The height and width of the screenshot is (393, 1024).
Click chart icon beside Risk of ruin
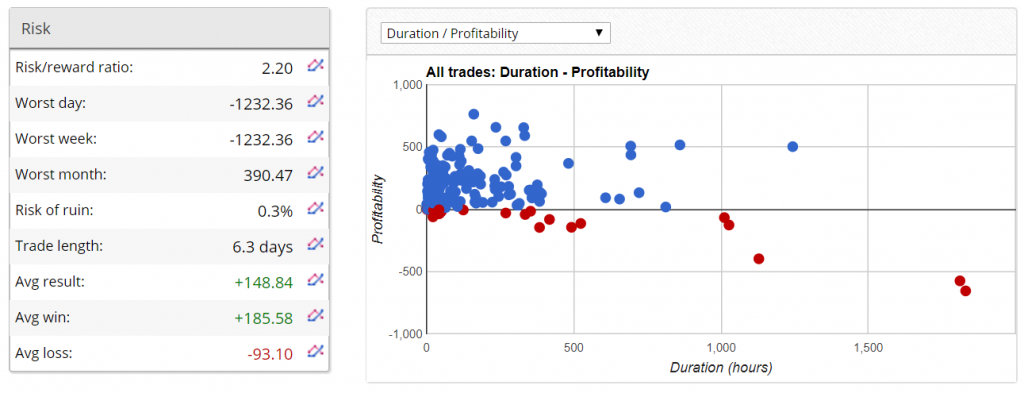click(315, 208)
